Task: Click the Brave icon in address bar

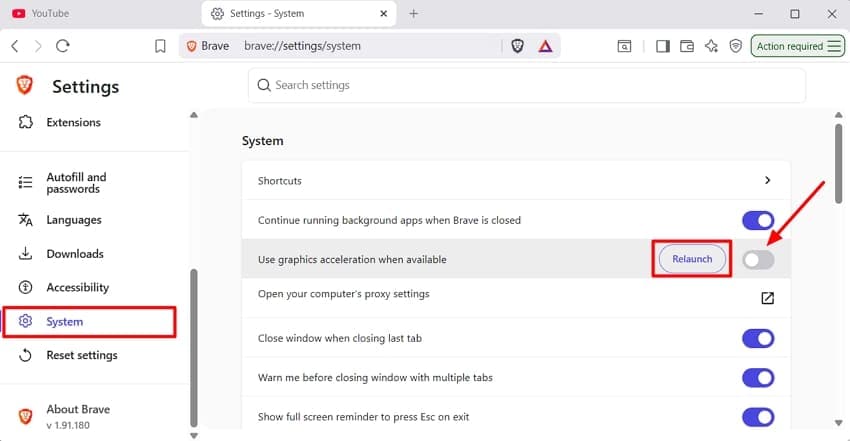Action: [191, 46]
